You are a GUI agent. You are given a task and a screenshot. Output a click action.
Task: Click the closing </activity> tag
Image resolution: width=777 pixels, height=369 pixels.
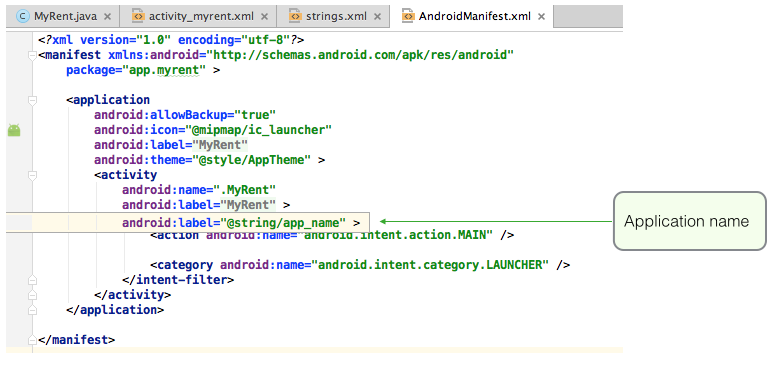tap(132, 295)
